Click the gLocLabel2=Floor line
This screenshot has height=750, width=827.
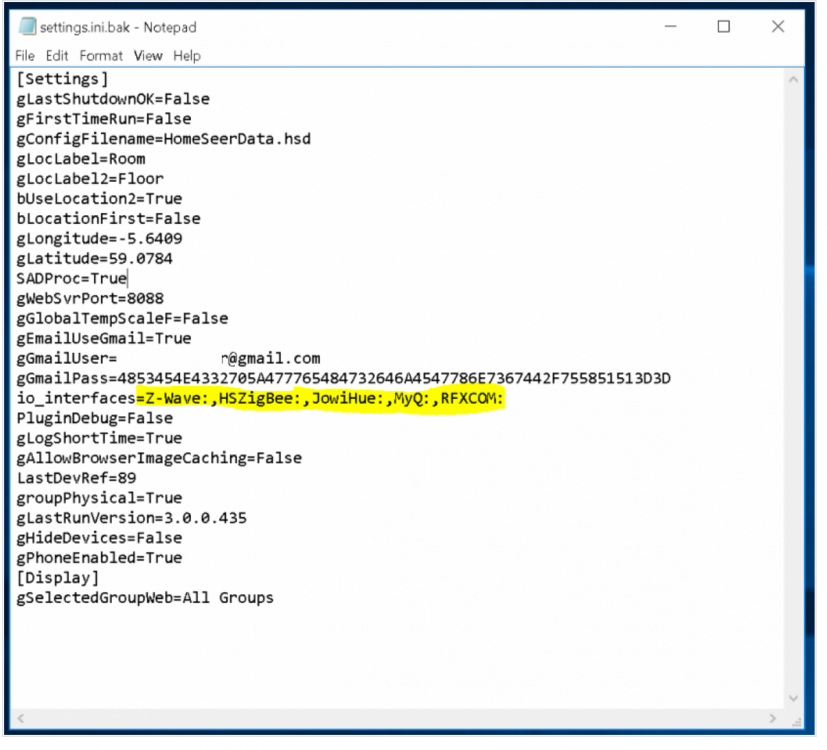90,179
